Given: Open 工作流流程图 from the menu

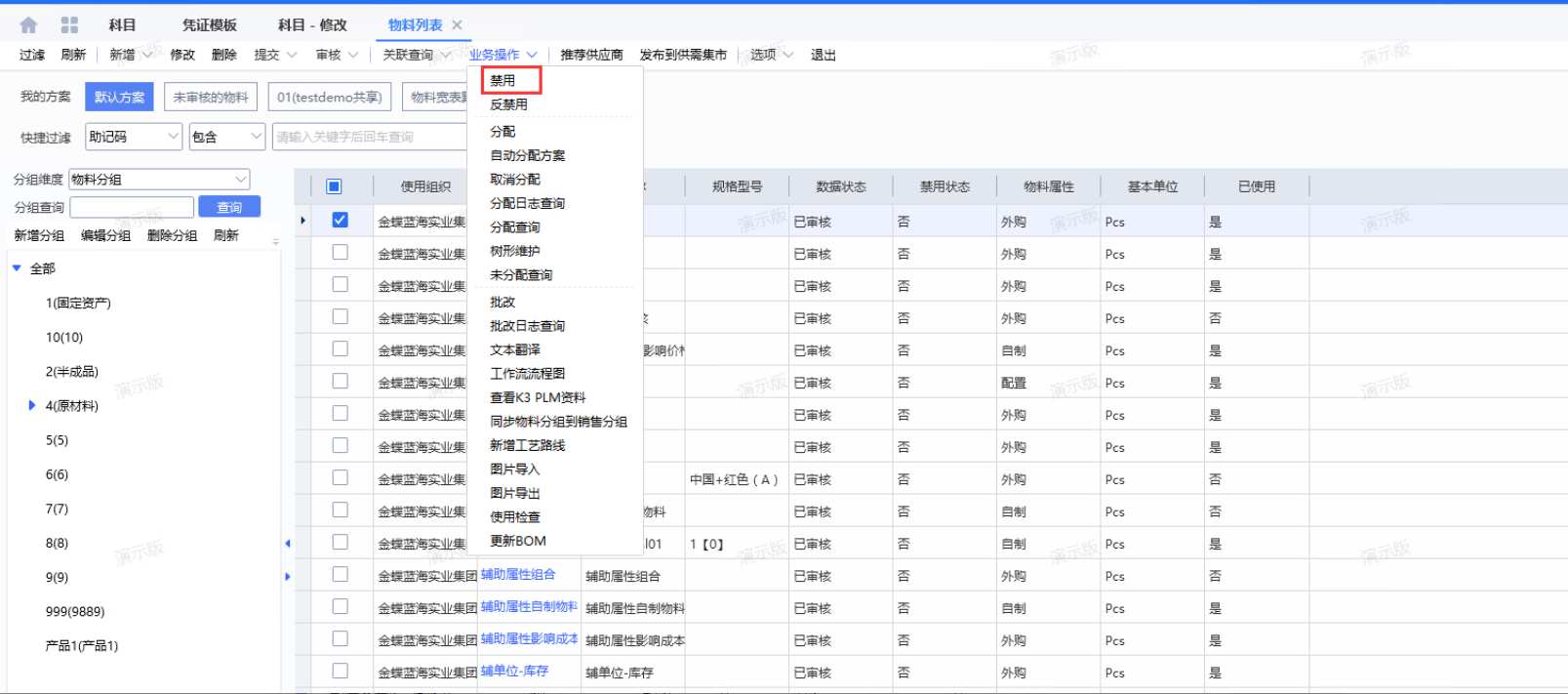Looking at the screenshot, I should coord(528,374).
